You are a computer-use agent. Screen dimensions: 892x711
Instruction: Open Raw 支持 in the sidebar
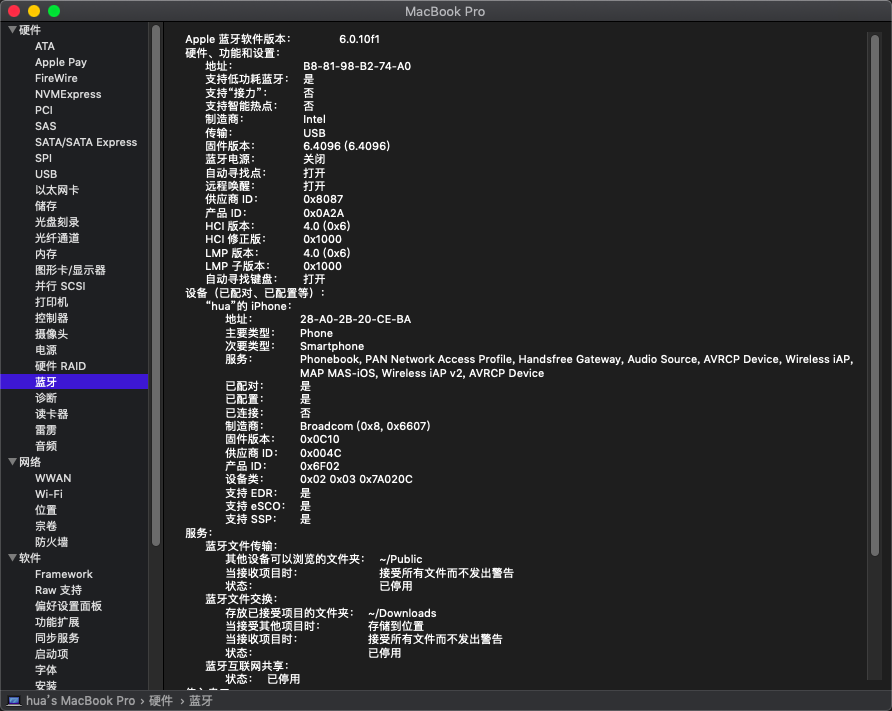(59, 590)
